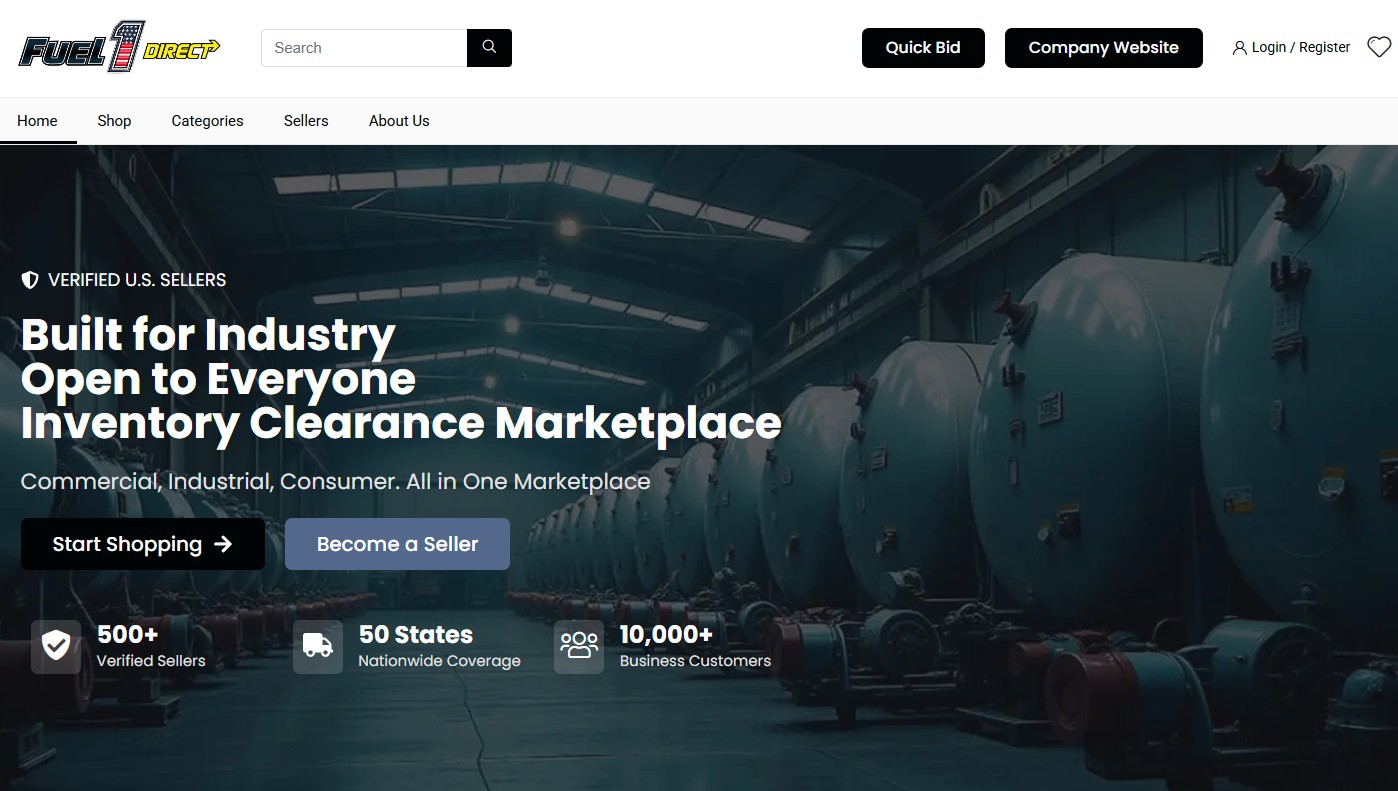Click the people icon for Business Customers
Image resolution: width=1398 pixels, height=791 pixels.
click(x=579, y=646)
